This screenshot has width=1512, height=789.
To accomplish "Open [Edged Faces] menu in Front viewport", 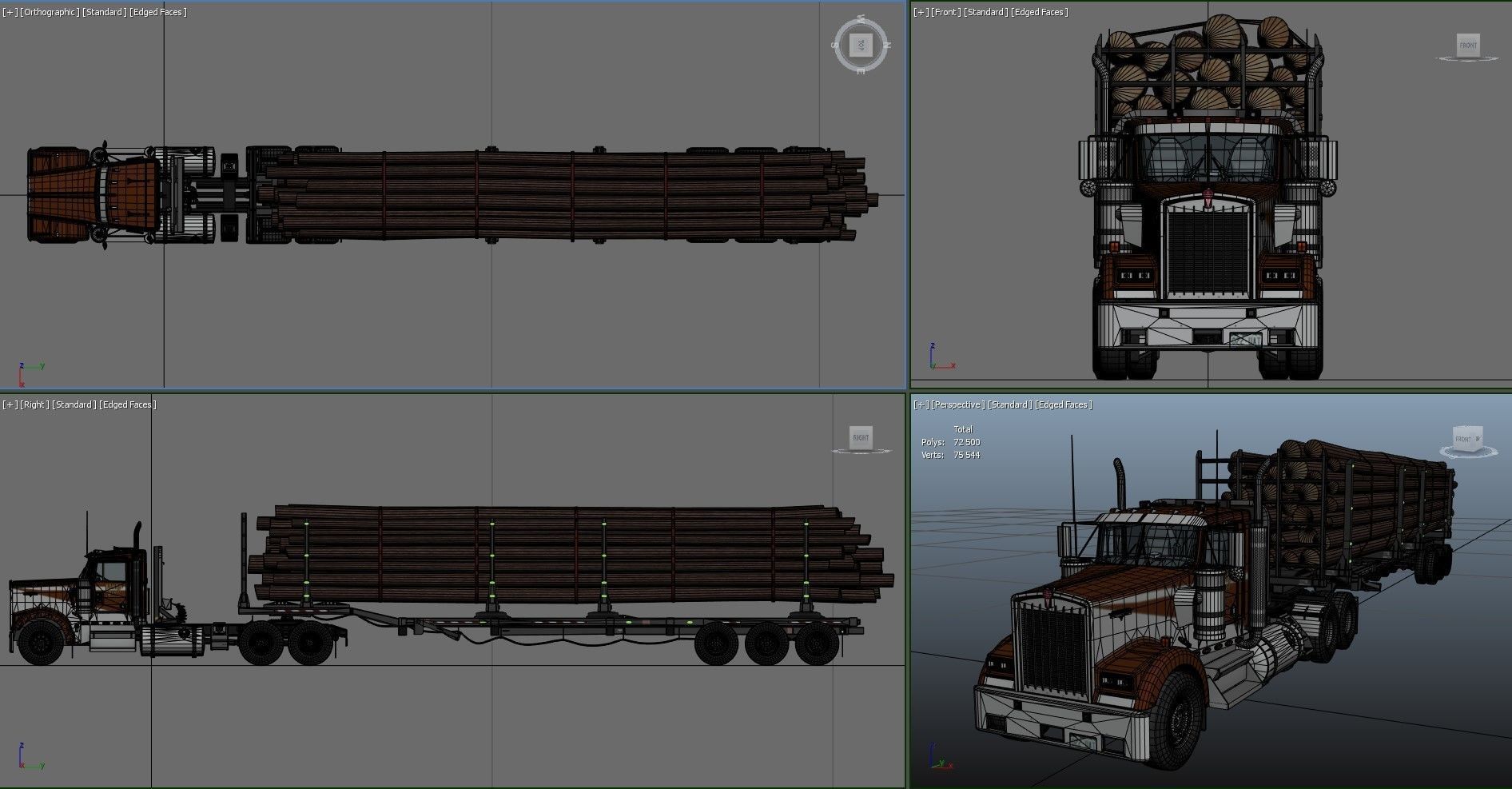I will [1039, 12].
